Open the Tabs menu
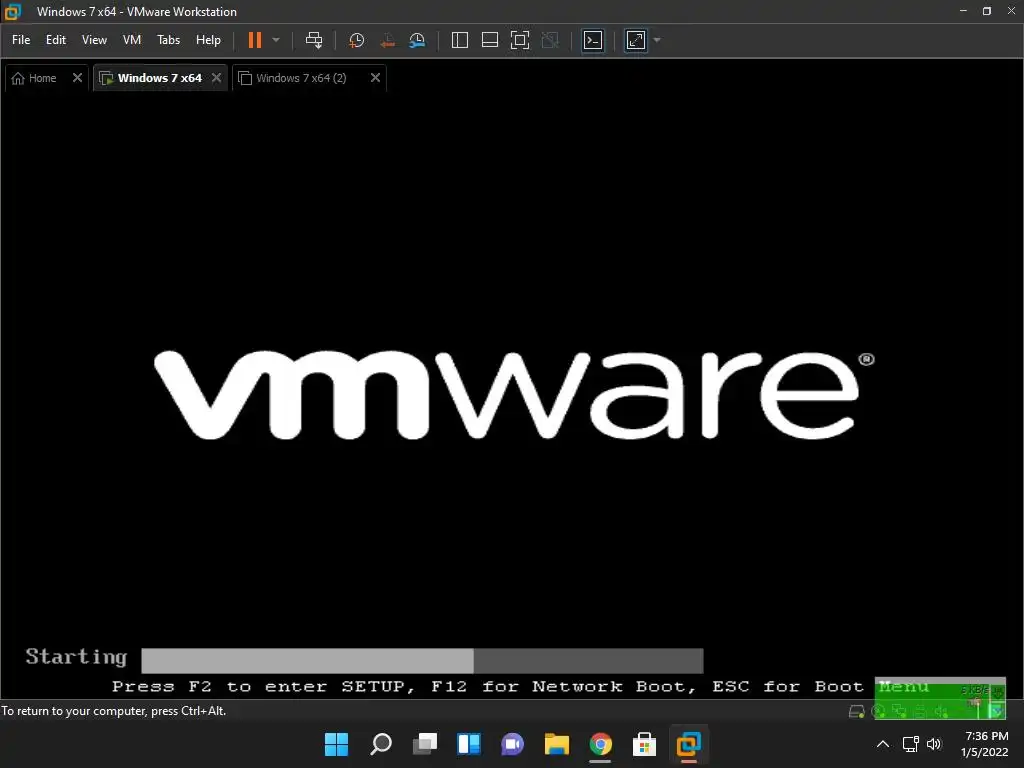The image size is (1024, 768). point(168,40)
